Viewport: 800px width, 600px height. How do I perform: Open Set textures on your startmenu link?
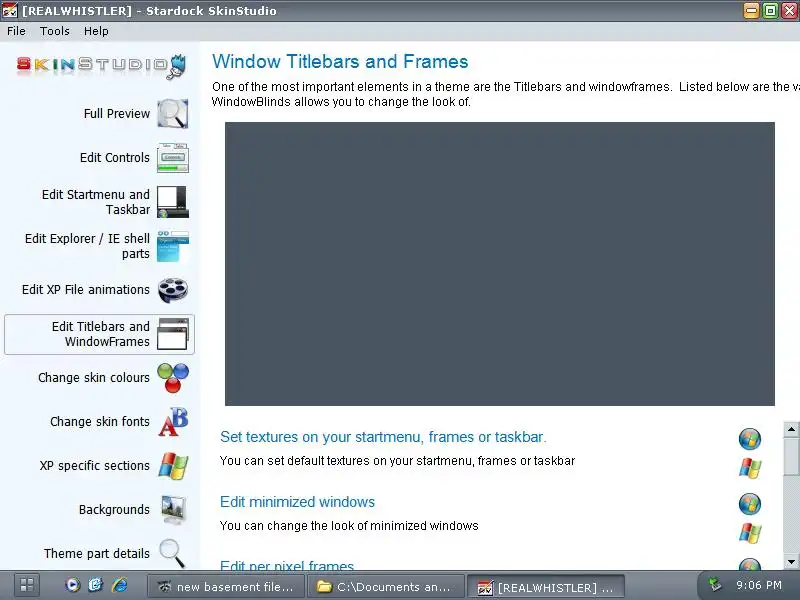pos(383,437)
